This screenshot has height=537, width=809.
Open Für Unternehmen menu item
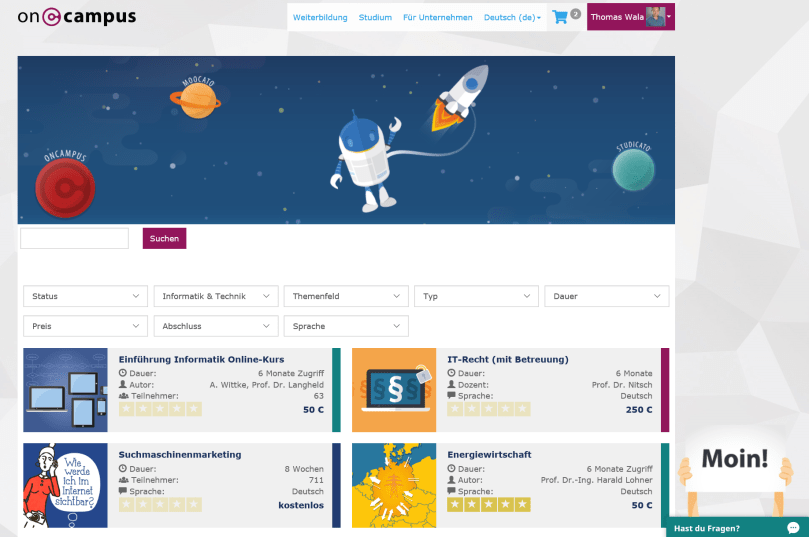coord(438,17)
